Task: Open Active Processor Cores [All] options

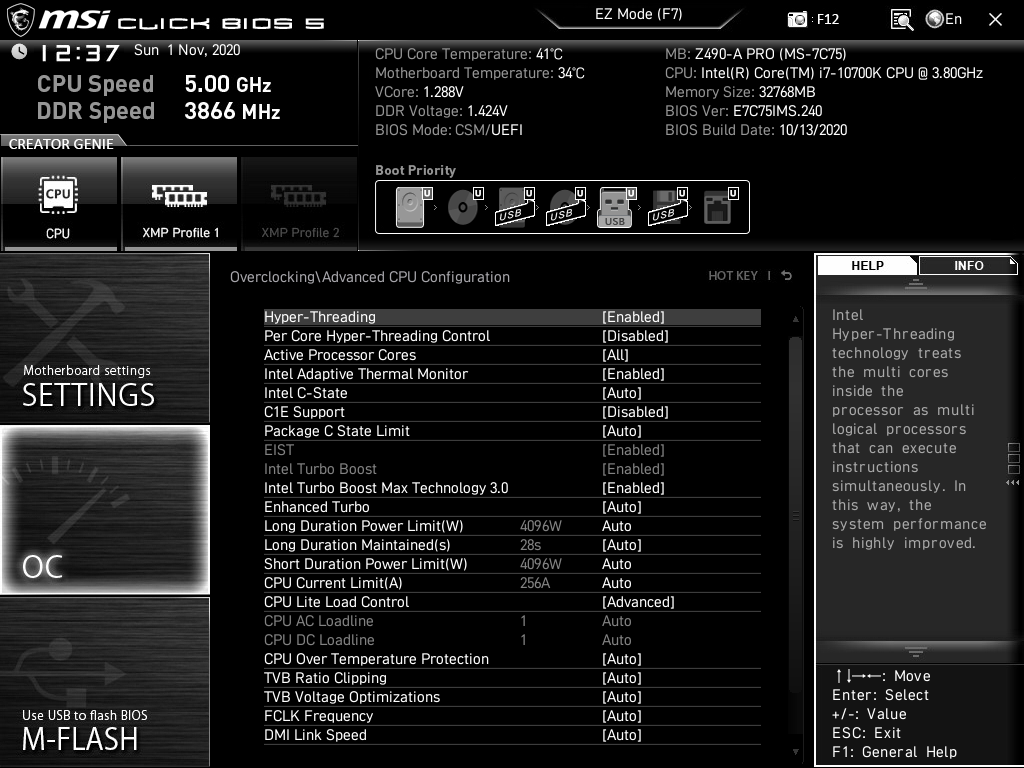Action: [x=512, y=355]
